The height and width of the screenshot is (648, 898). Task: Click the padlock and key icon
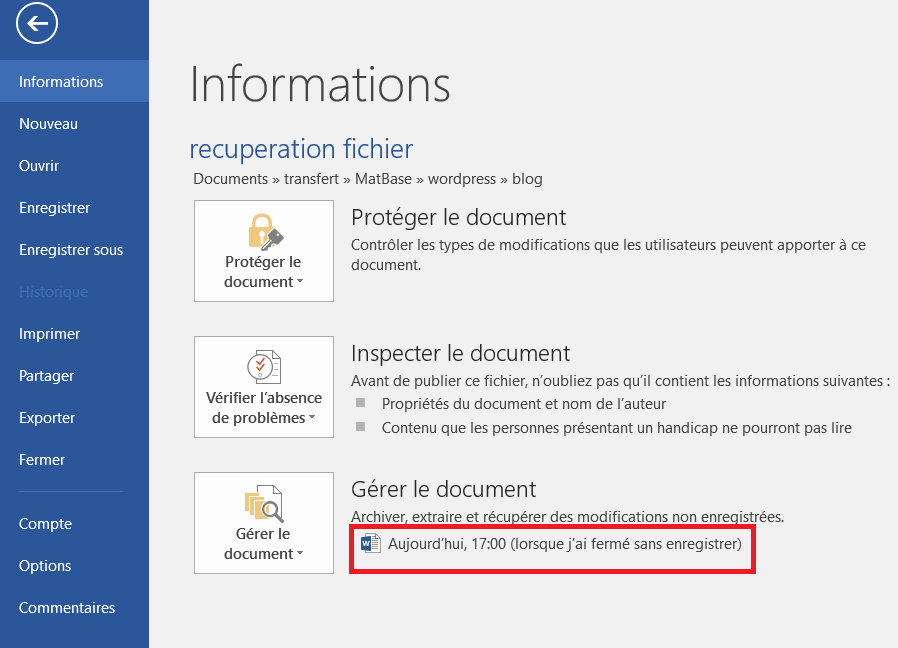click(x=265, y=232)
